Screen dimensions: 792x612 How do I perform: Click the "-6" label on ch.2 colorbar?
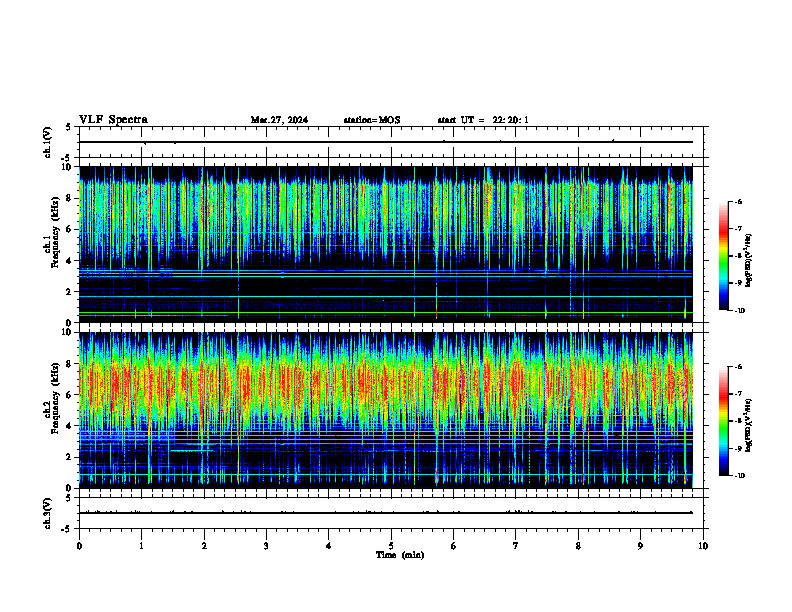(738, 367)
